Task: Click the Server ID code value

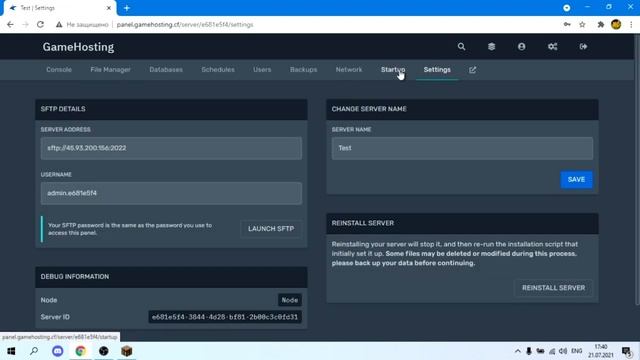Action: pyautogui.click(x=225, y=317)
